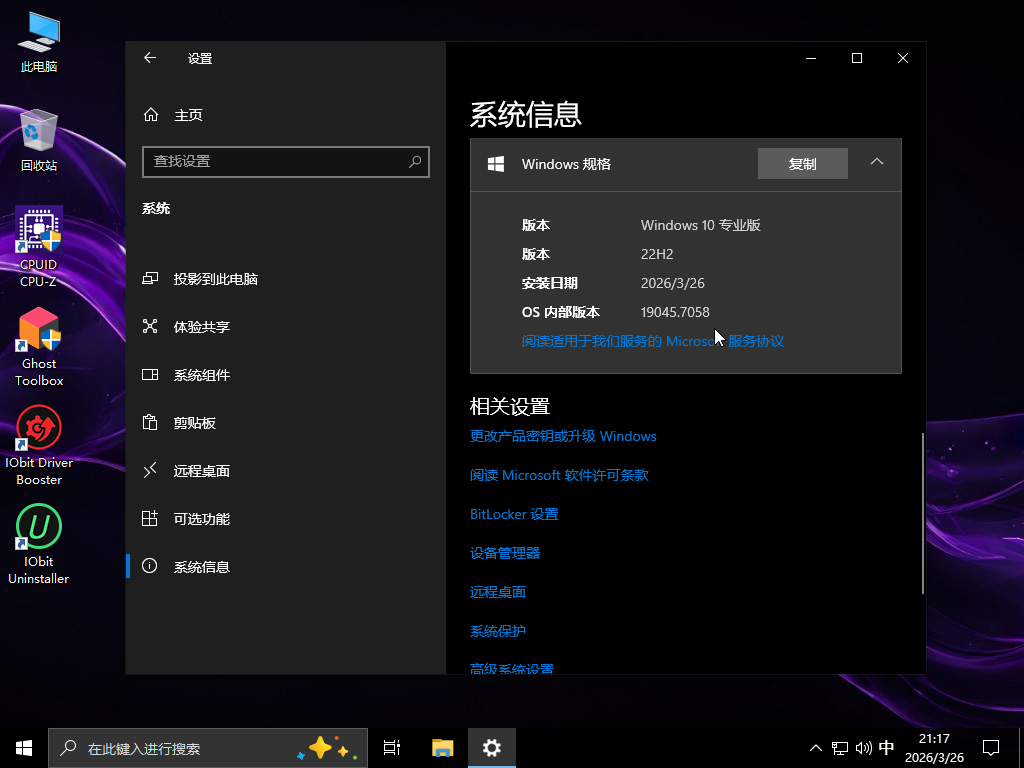The height and width of the screenshot is (768, 1024).
Task: Click the Settings window vertical scrollbar
Action: (x=921, y=512)
